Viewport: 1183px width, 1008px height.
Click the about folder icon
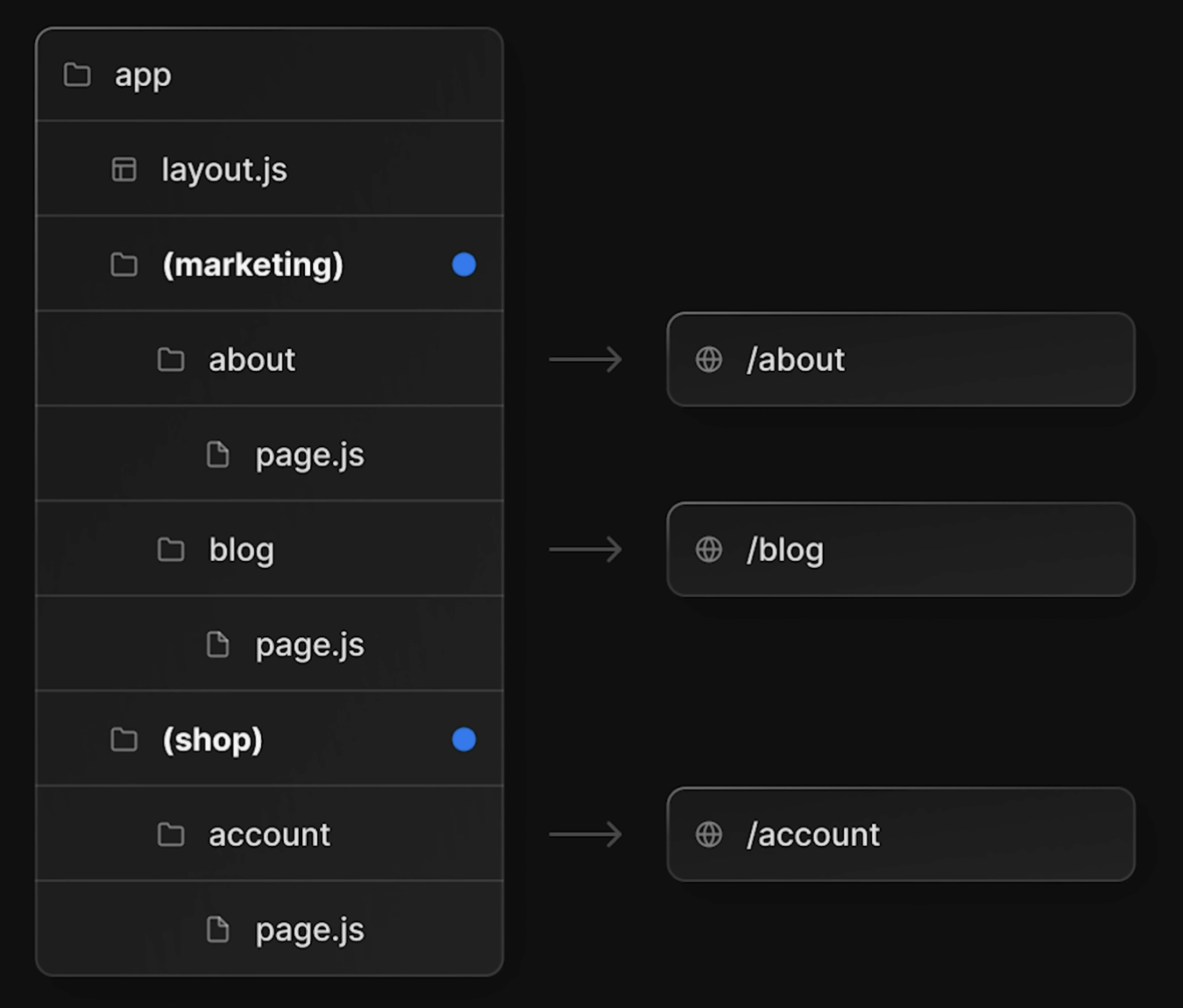pyautogui.click(x=171, y=359)
